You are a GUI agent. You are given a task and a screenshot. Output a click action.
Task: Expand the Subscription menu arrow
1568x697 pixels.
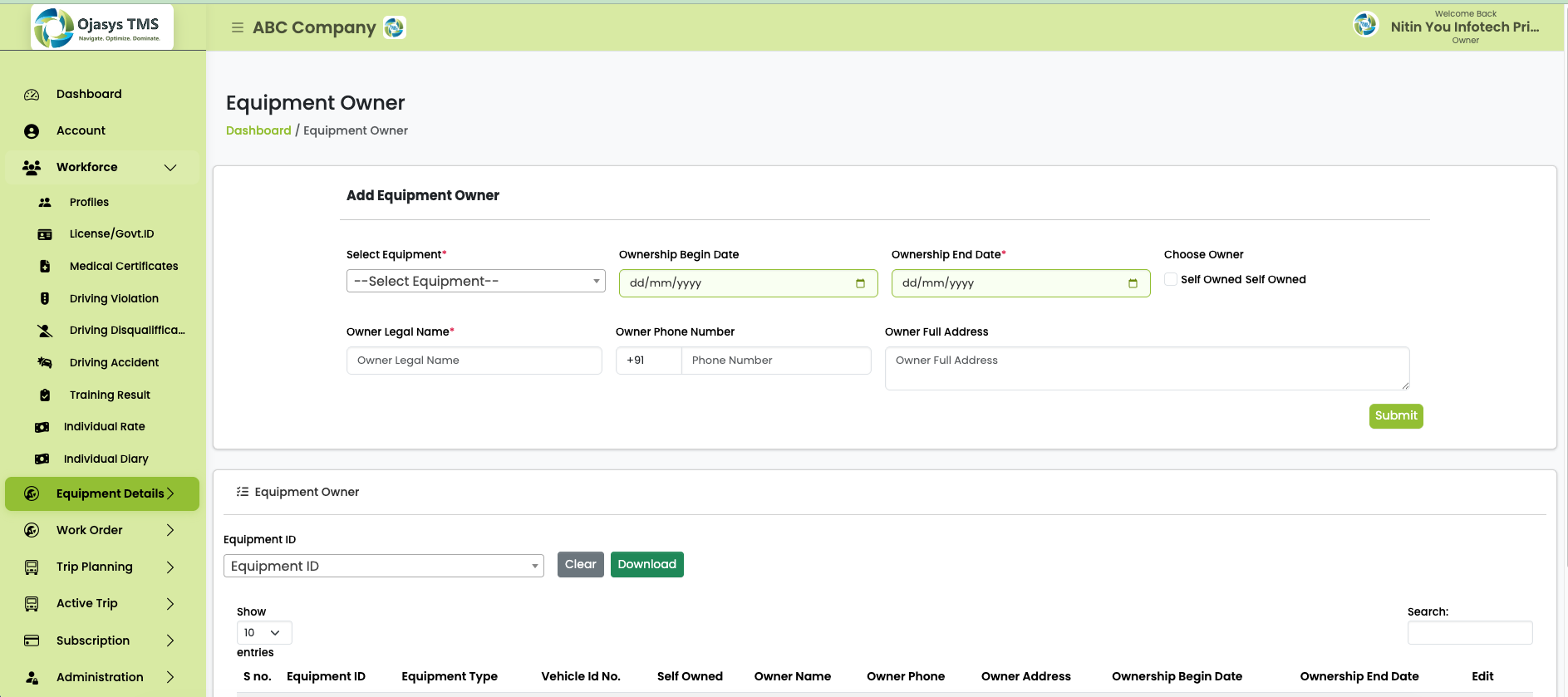[170, 641]
